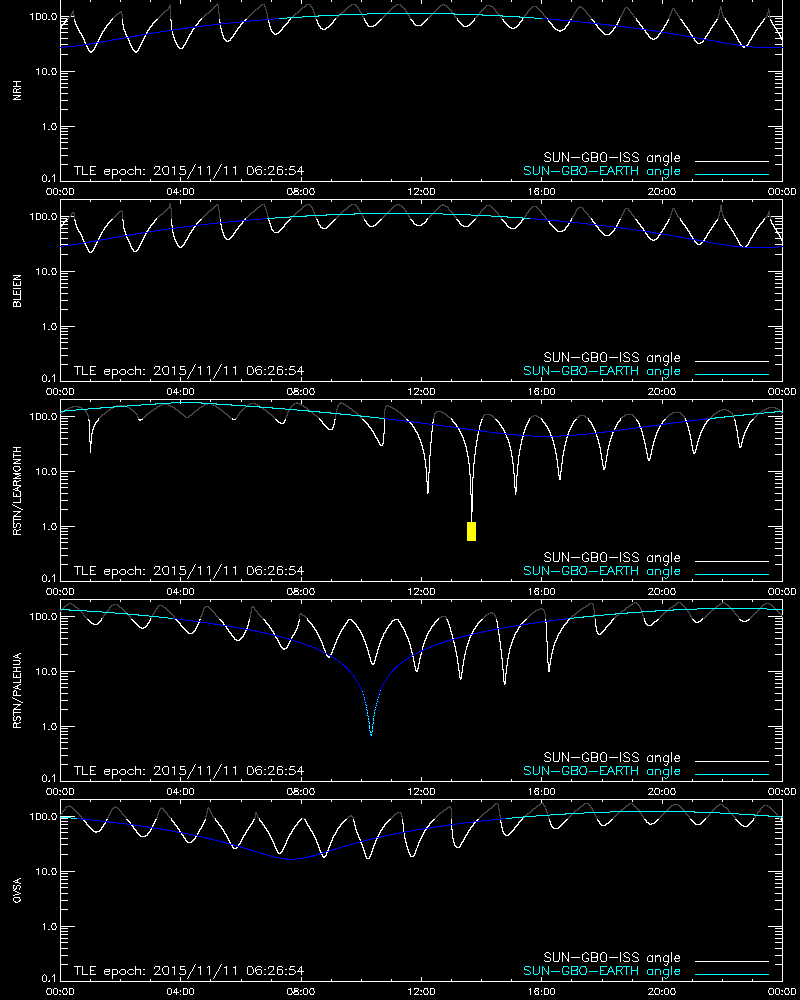The image size is (800, 1000).
Task: Click the RSTN/PALEHUA y-axis label
Action: 17,691
